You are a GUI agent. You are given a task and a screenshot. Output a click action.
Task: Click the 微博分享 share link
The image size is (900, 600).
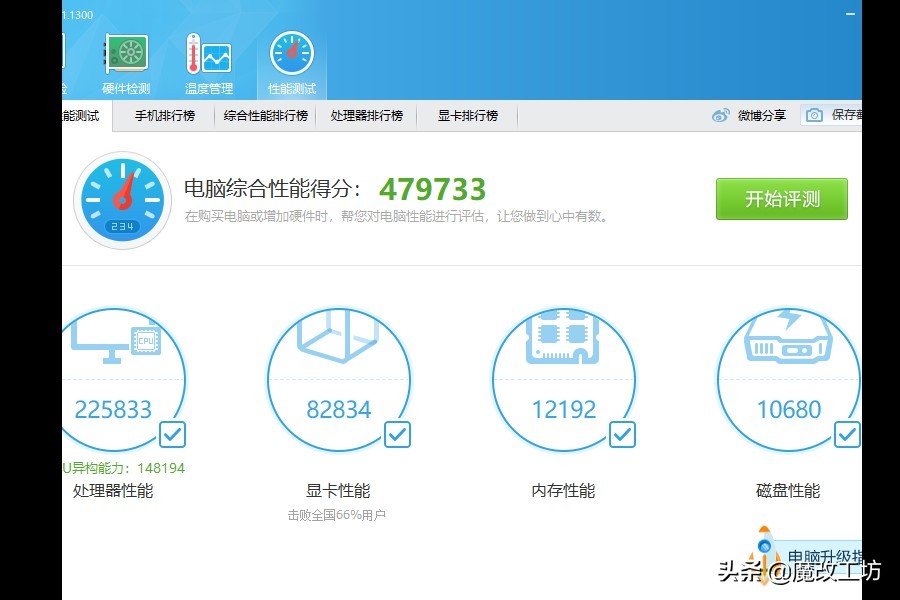click(762, 115)
